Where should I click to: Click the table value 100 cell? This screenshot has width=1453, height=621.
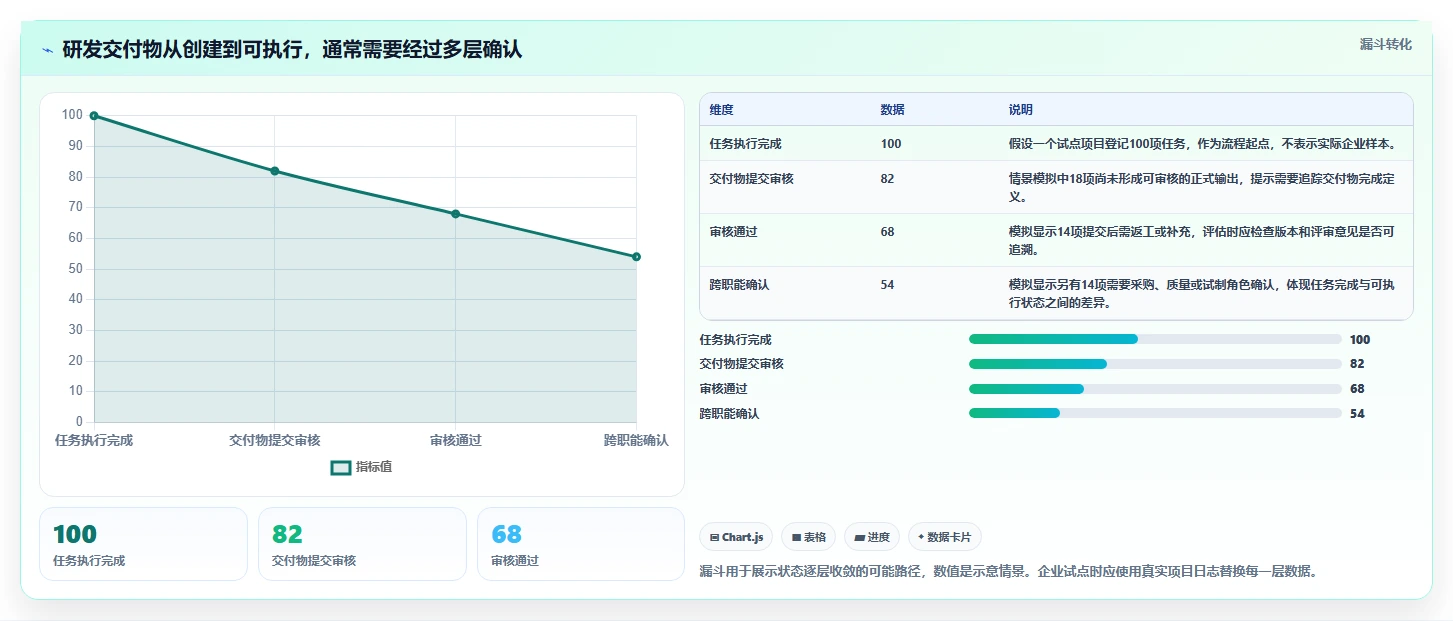pos(891,144)
